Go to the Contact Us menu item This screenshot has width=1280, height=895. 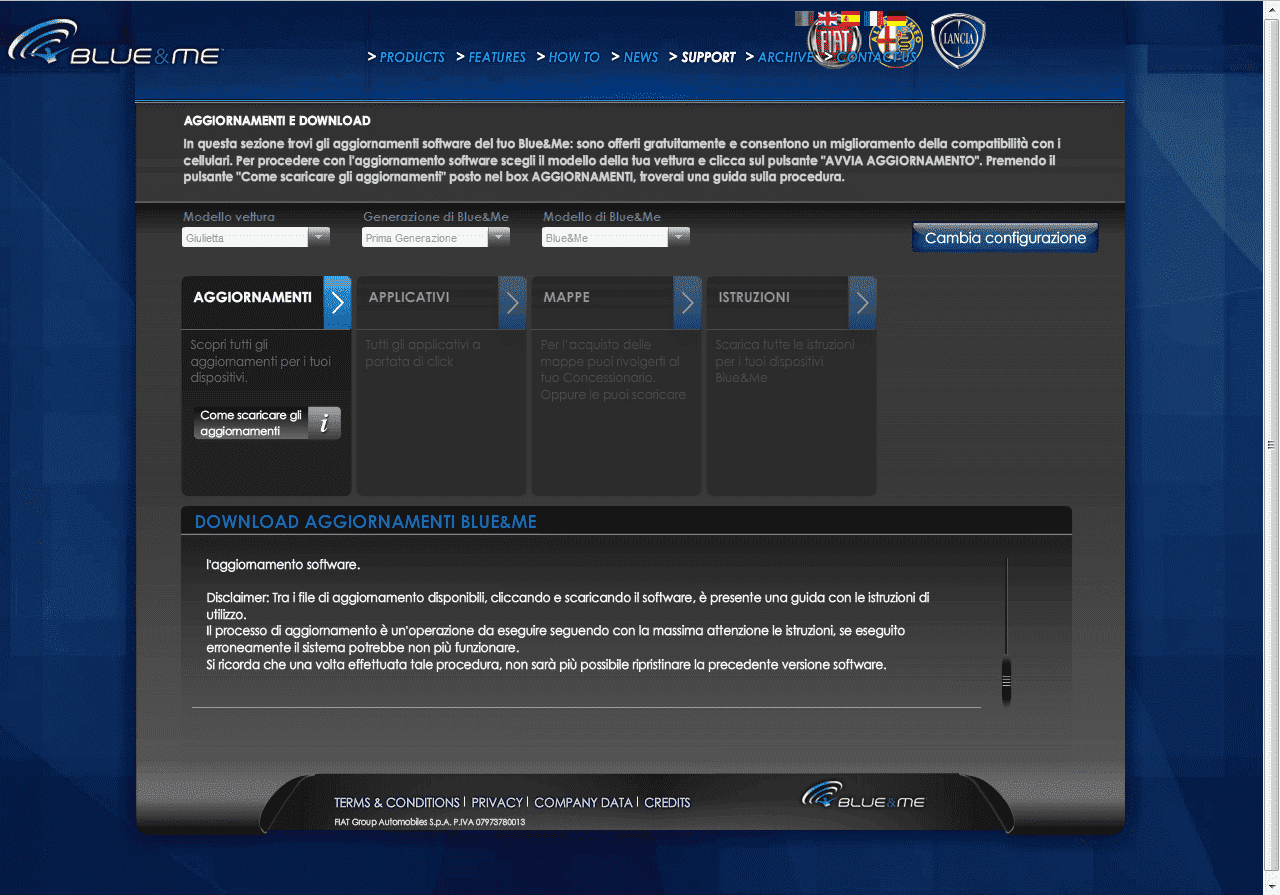[877, 57]
